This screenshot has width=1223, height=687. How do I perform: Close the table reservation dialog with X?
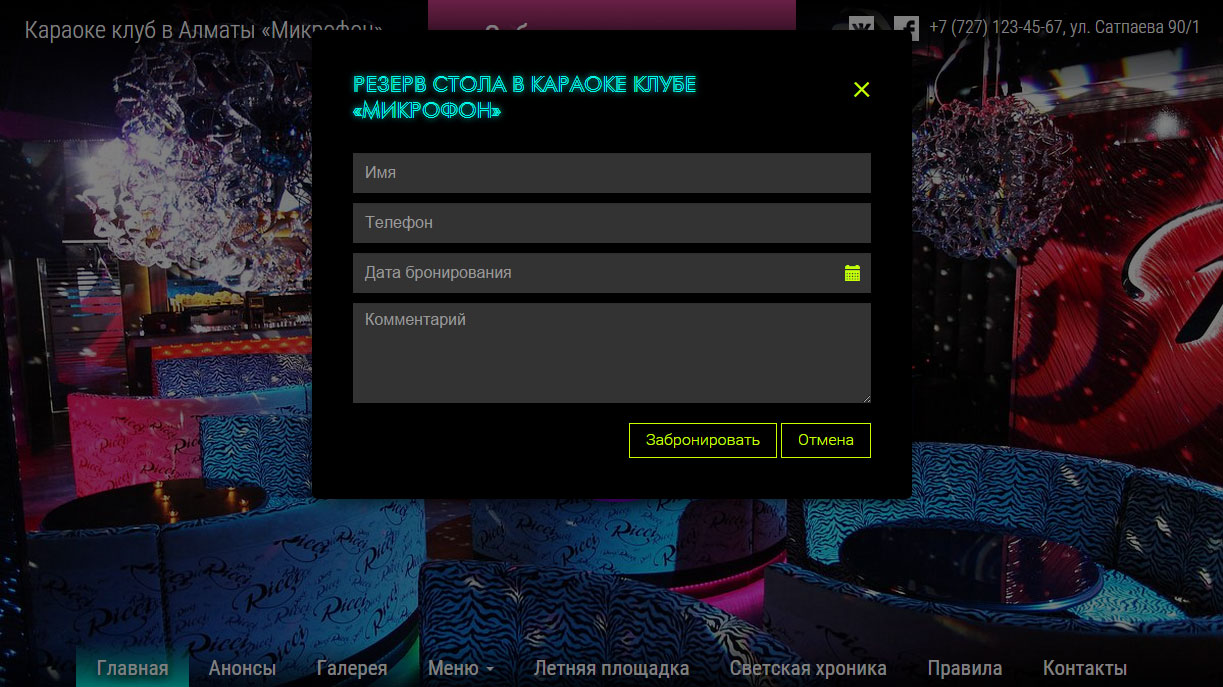coord(861,90)
